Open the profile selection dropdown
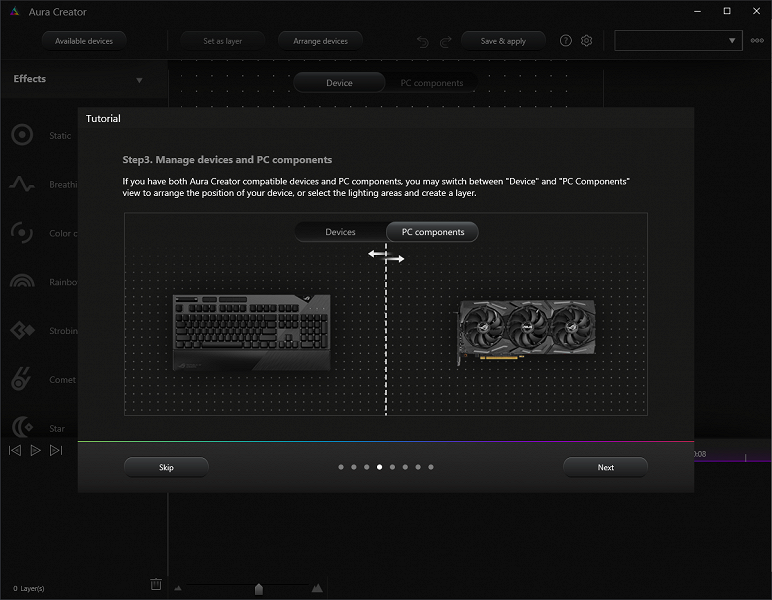This screenshot has width=772, height=600. click(x=678, y=41)
